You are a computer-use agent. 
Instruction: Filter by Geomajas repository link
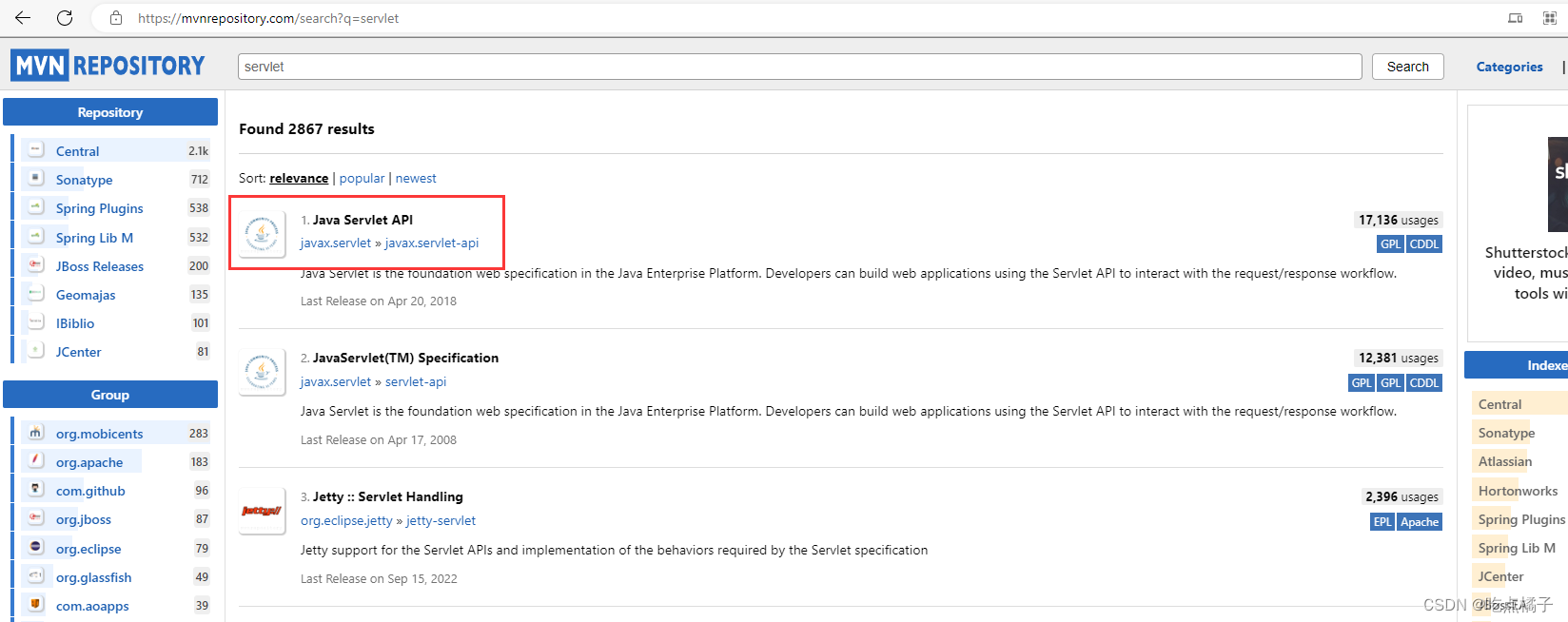pyautogui.click(x=86, y=295)
